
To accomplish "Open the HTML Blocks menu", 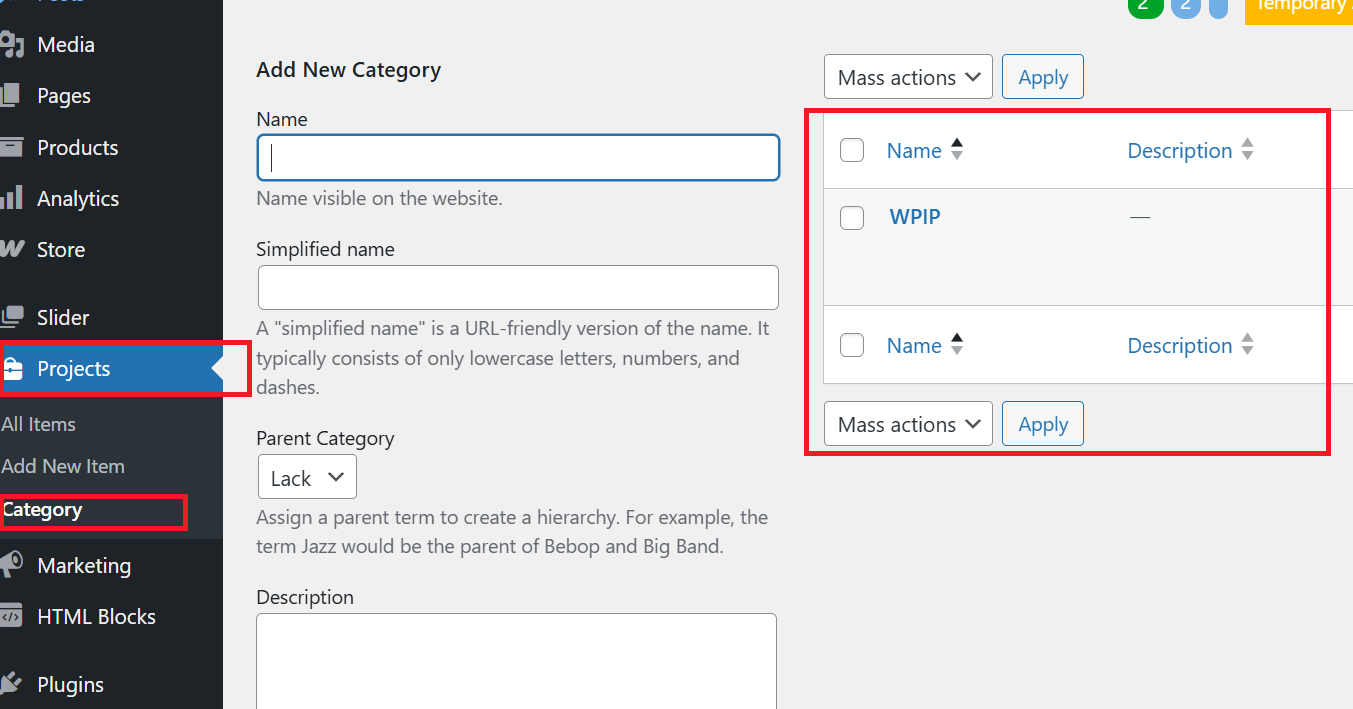I will [96, 617].
